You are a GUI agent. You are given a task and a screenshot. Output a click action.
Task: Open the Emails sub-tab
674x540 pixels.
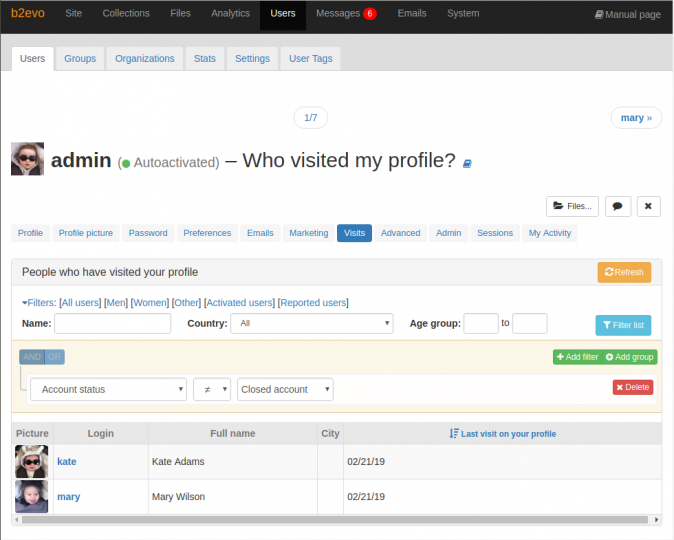click(x=260, y=233)
